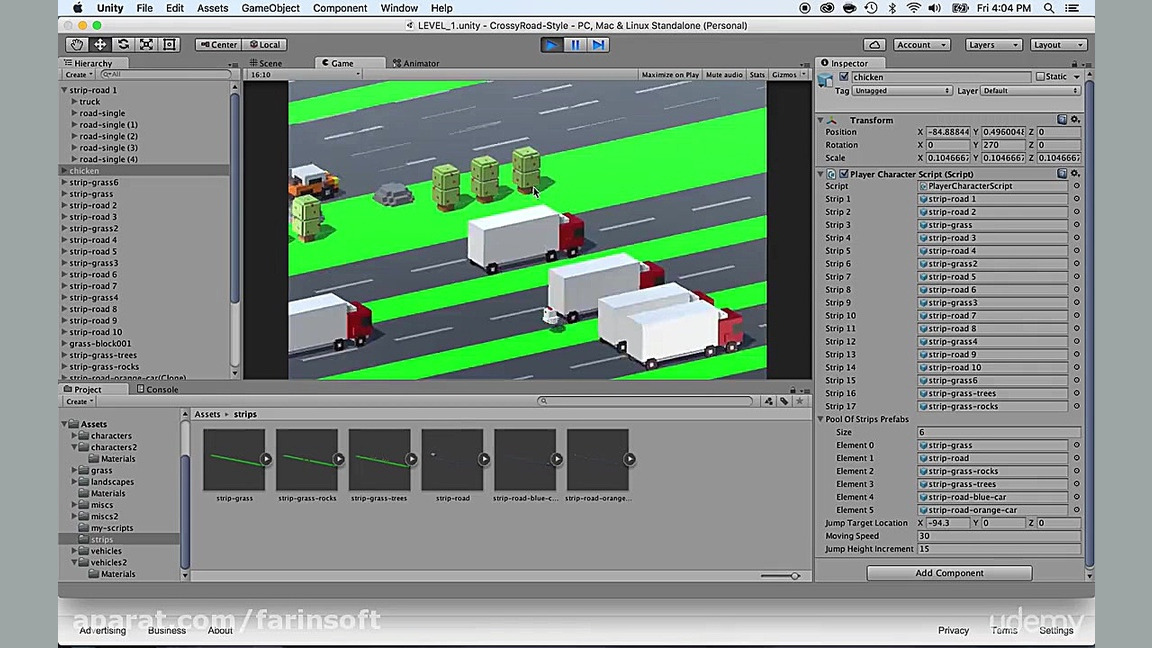Viewport: 1152px width, 648px height.
Task: Click the Play button
Action: click(551, 45)
